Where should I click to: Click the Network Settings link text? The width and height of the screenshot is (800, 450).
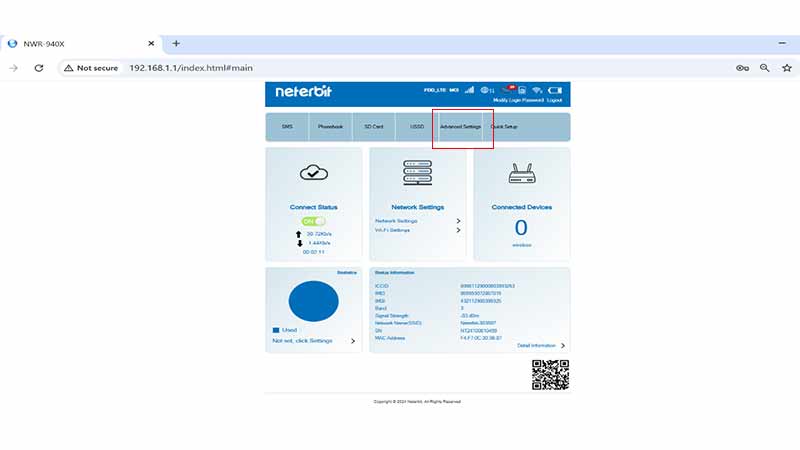tap(396, 221)
